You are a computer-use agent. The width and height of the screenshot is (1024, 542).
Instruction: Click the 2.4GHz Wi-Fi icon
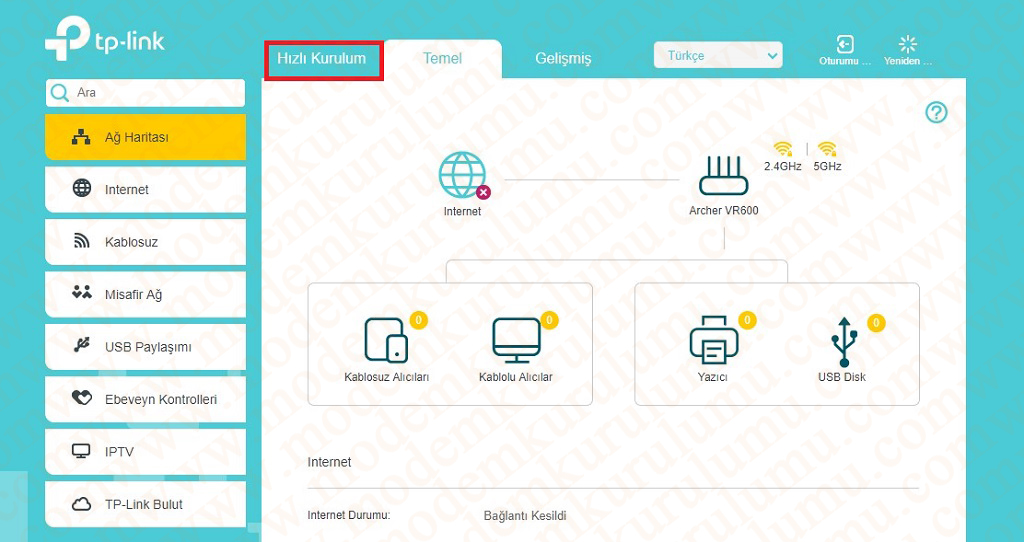(x=782, y=149)
